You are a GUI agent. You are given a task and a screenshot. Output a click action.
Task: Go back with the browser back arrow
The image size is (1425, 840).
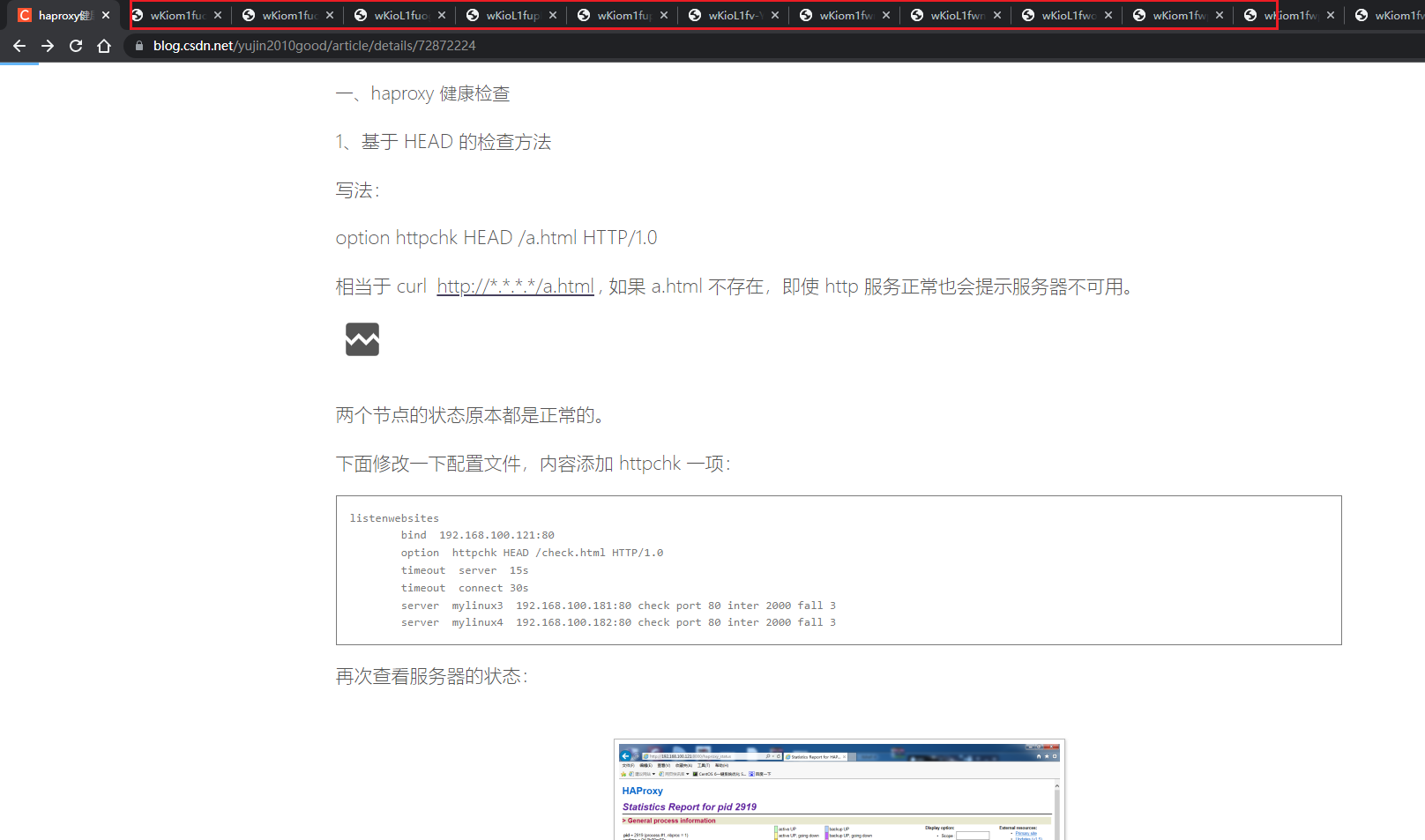click(x=19, y=46)
